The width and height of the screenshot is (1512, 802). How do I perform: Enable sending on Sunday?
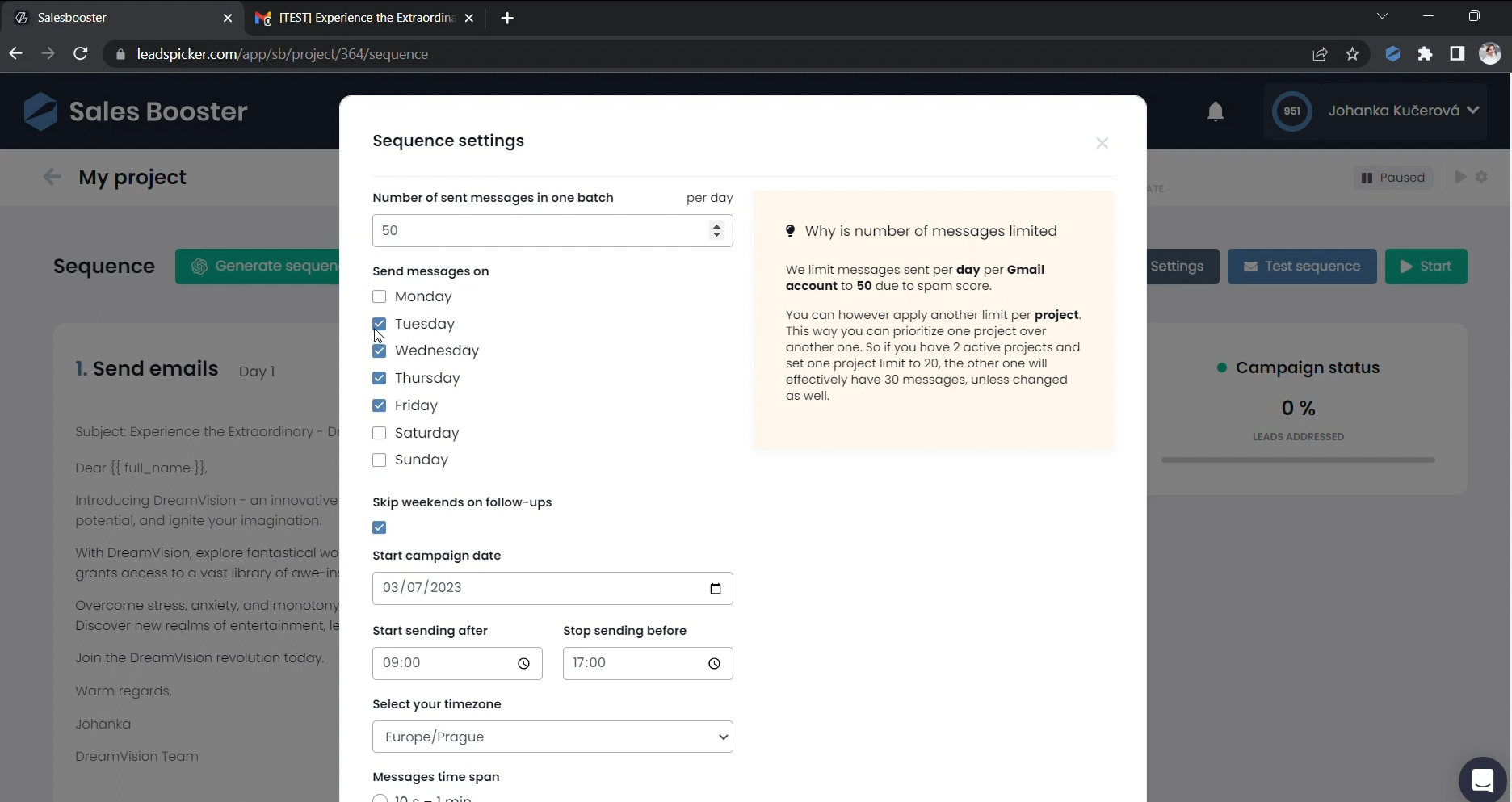[379, 460]
